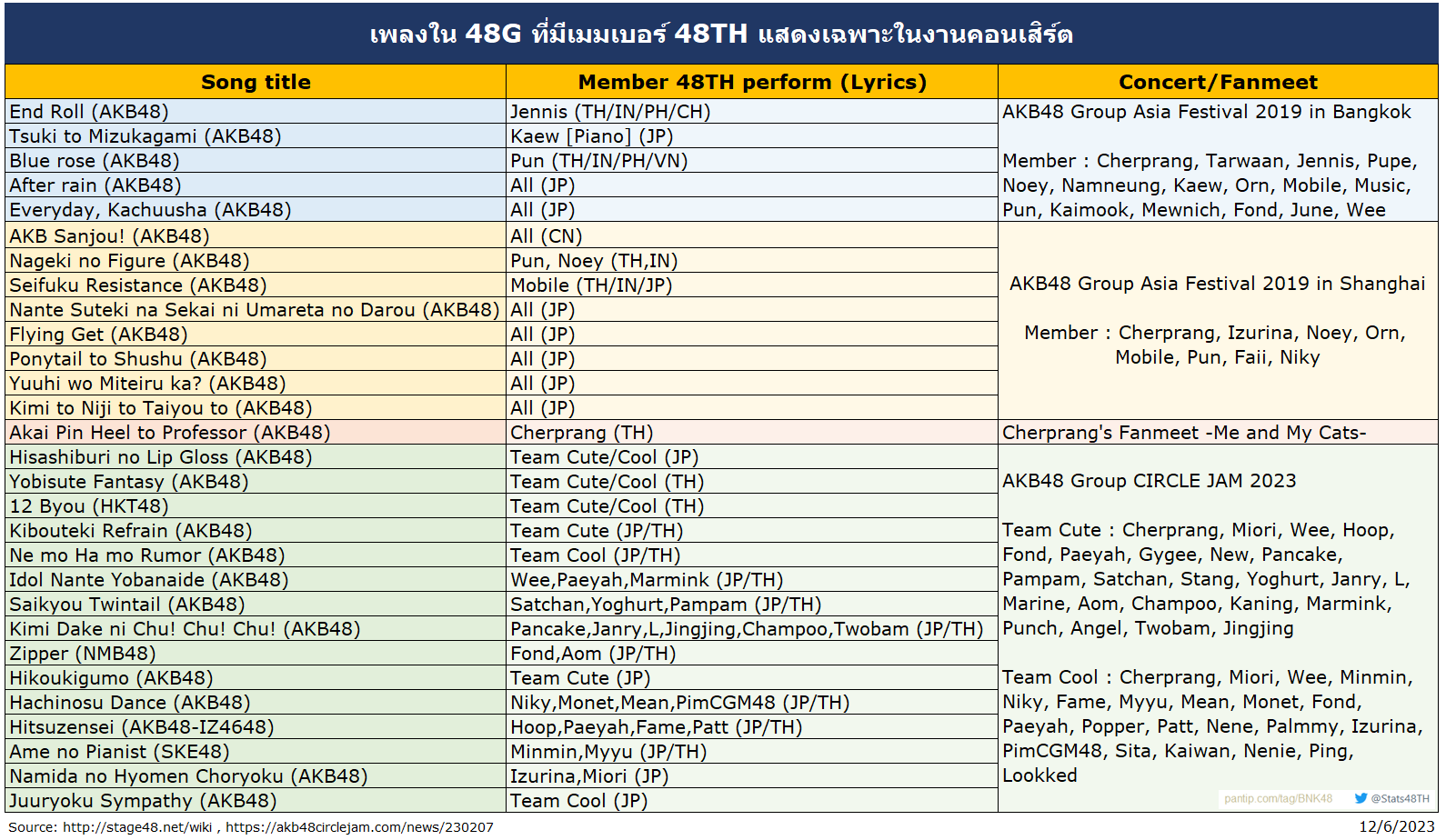Click the Izurina,Miori (JP) cell
Viewport: 1446px width, 840px height.
pyautogui.click(x=752, y=776)
